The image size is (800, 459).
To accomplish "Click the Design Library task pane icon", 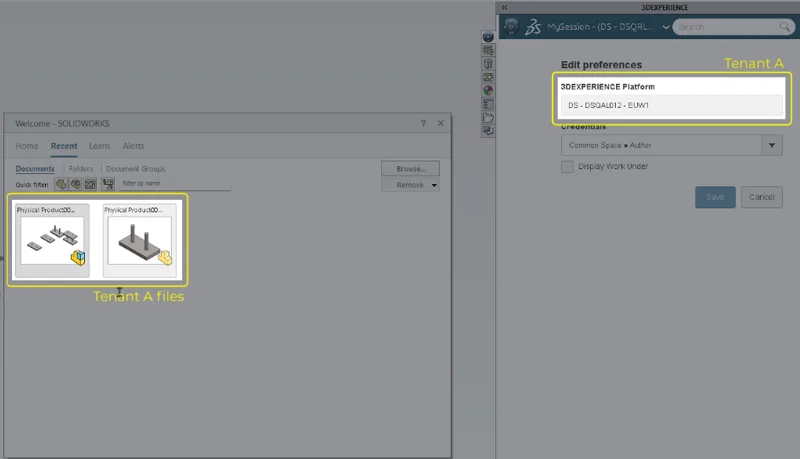I will pos(488,63).
